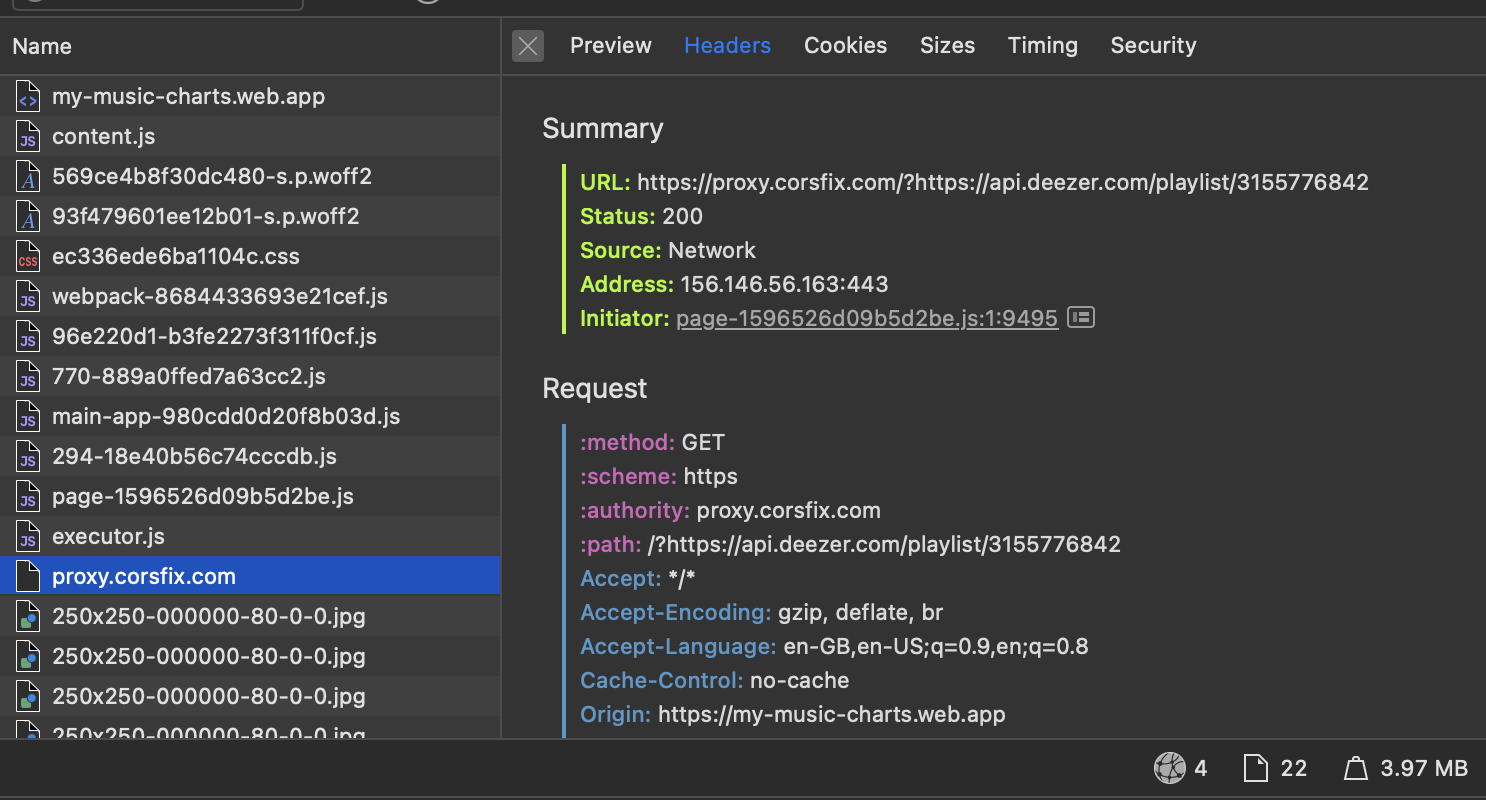
Task: Click the :authority proxy.corsfix.com header
Action: (x=730, y=511)
